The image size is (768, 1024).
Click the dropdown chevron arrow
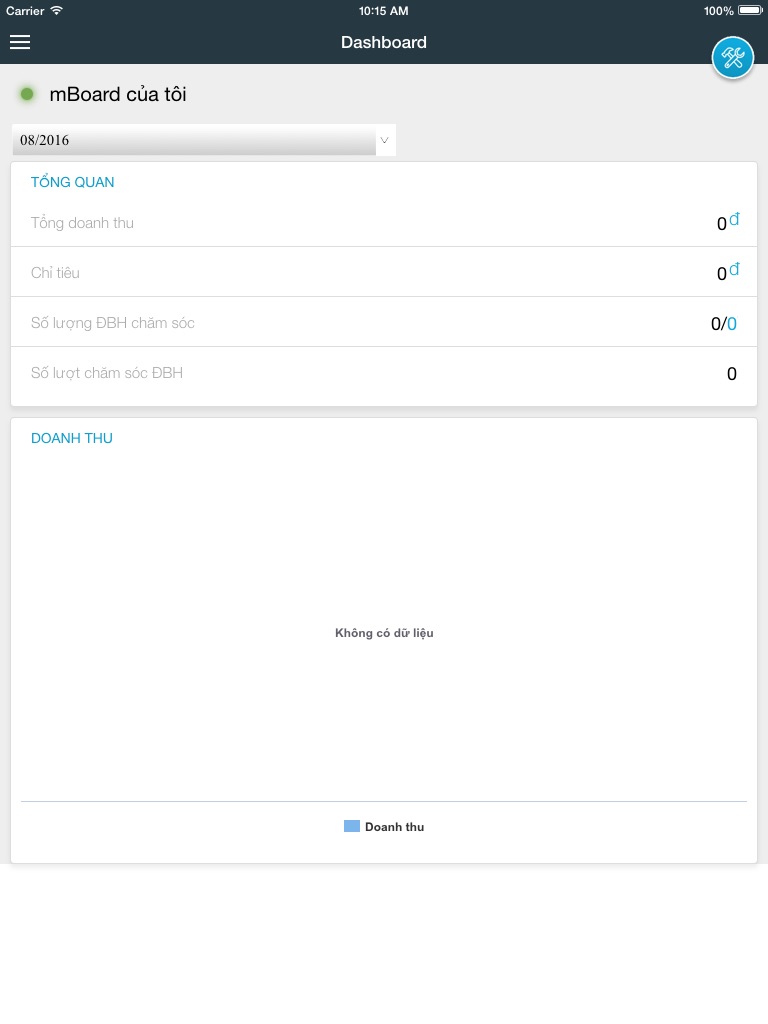point(385,140)
